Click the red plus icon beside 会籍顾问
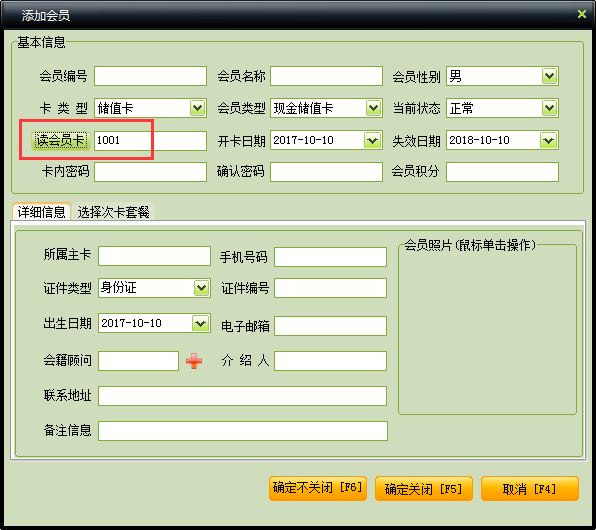 pos(194,361)
